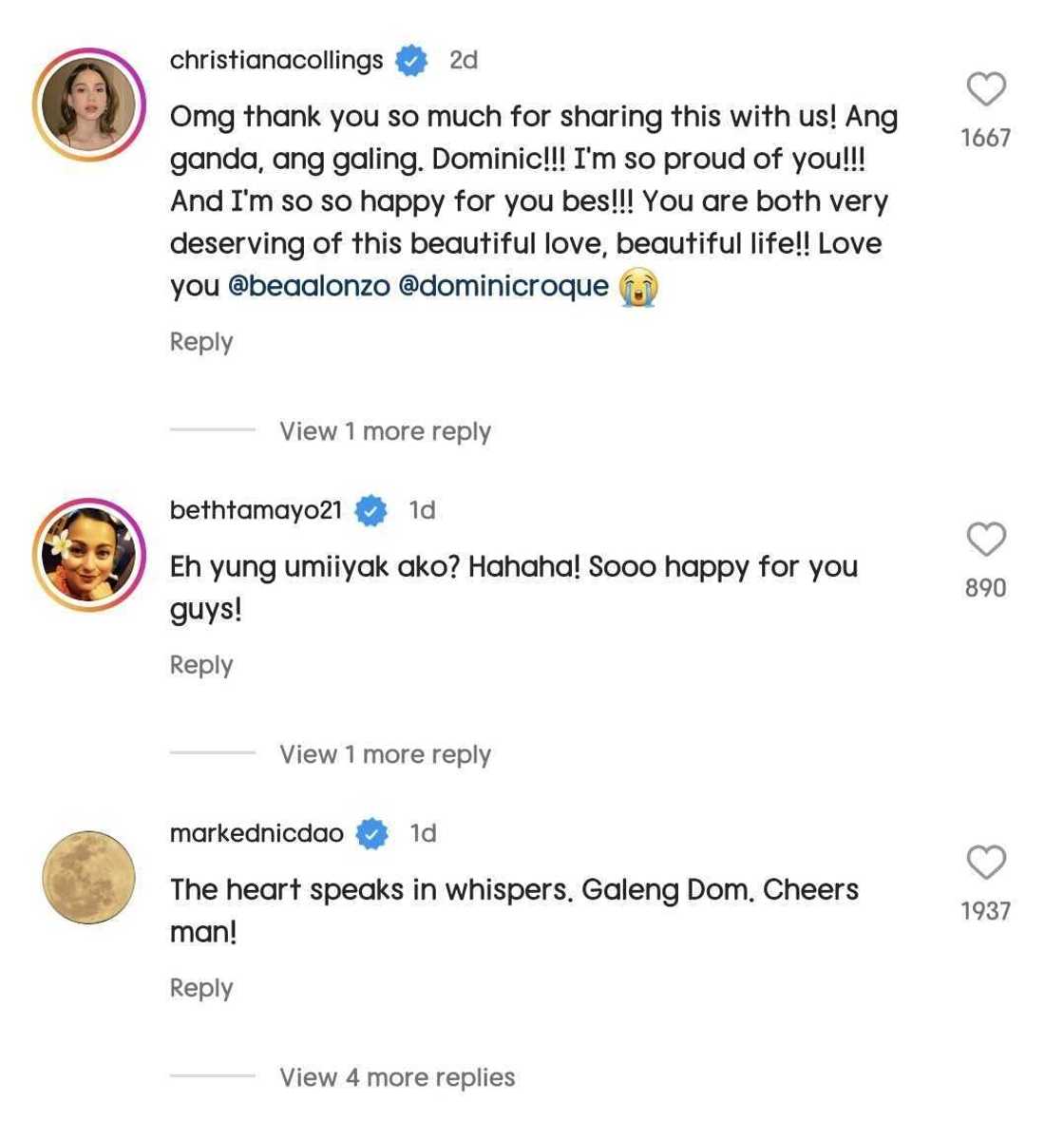Viewport: 1064px width, 1121px height.
Task: Reply to bethtamayo21's comment
Action: point(201,665)
